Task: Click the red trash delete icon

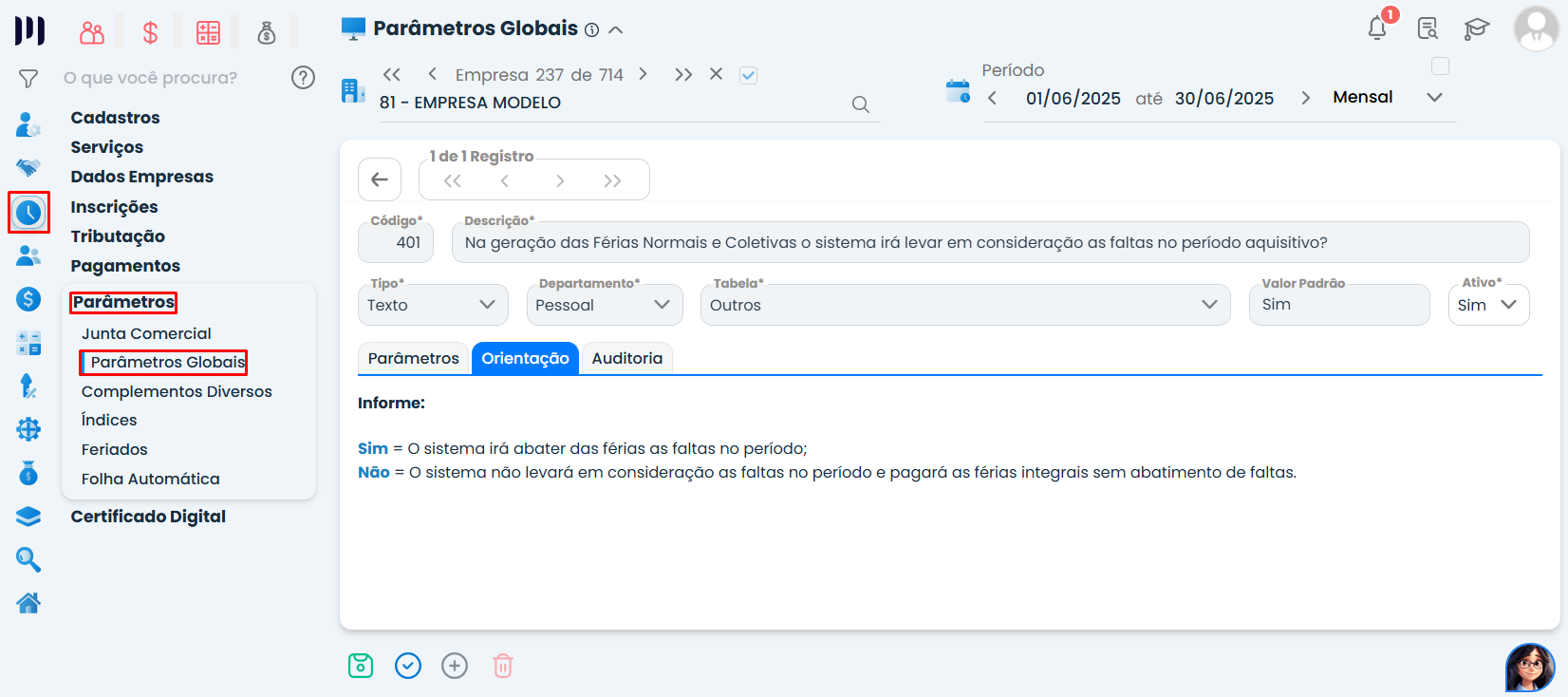Action: click(x=503, y=666)
